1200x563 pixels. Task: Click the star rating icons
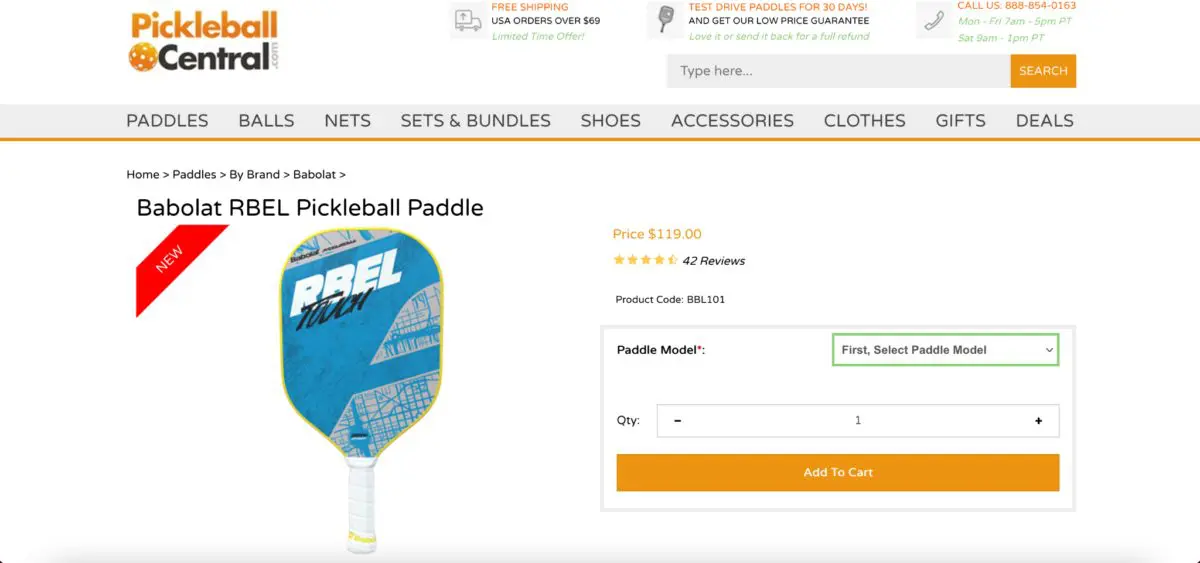pos(645,260)
